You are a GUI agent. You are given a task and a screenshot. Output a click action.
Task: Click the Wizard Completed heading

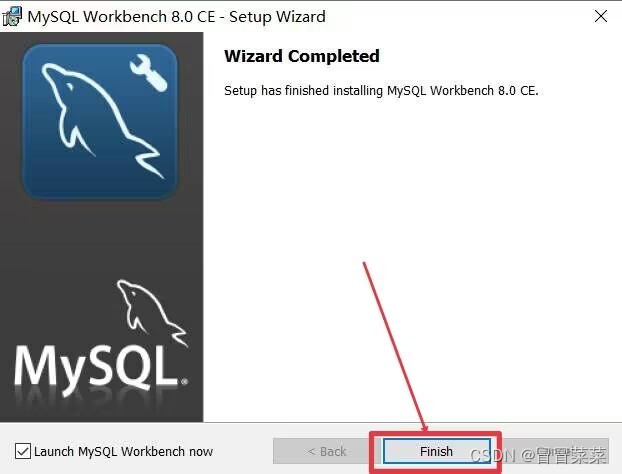[x=302, y=56]
